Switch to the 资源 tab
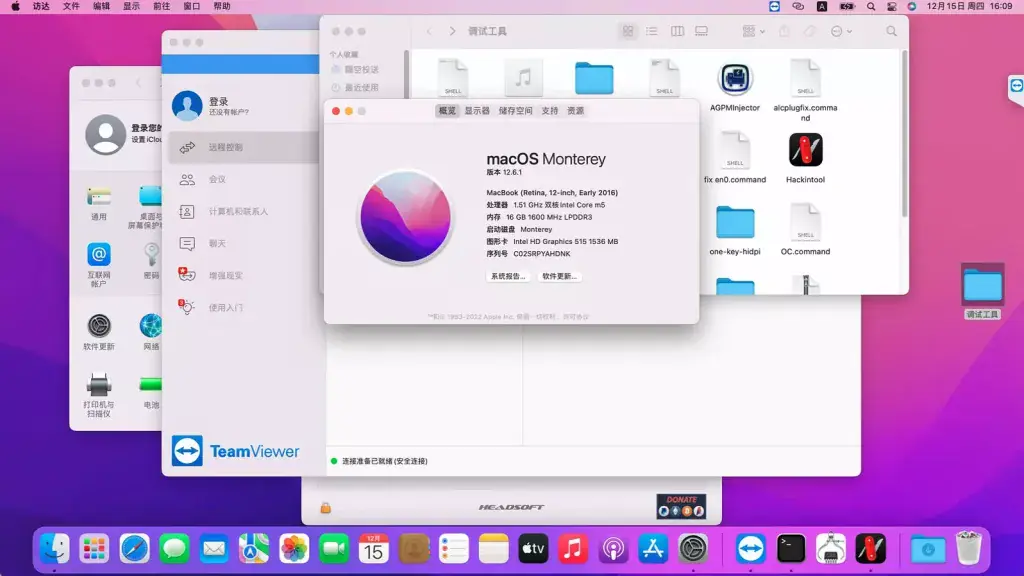 [575, 111]
